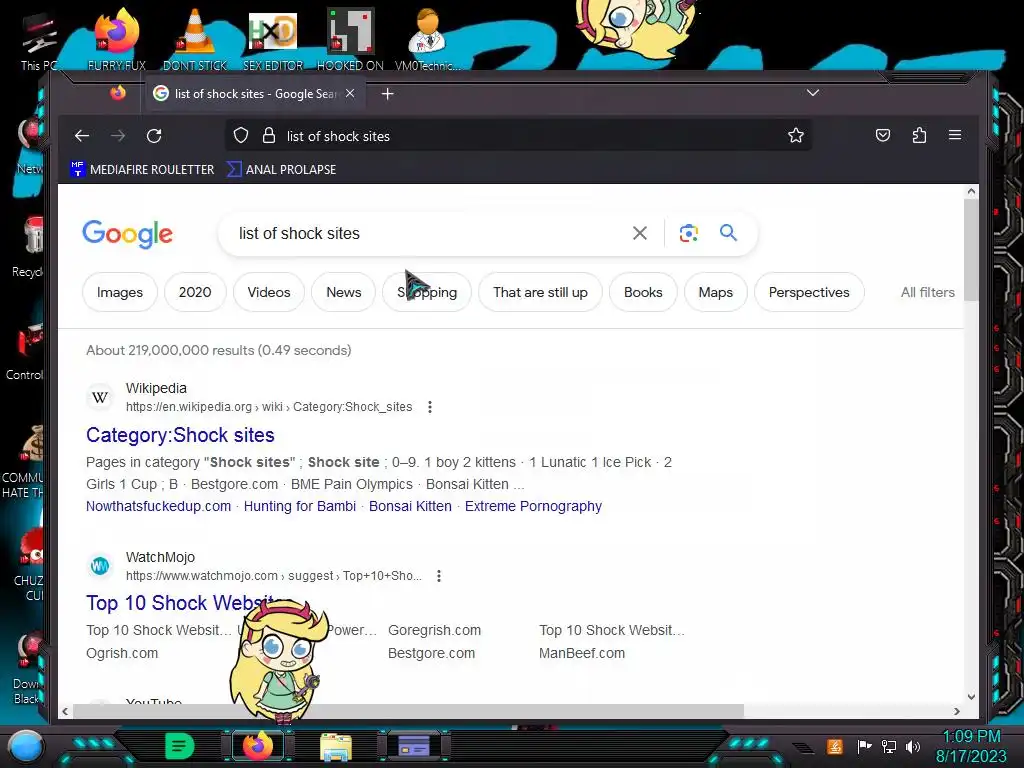This screenshot has height=768, width=1024.
Task: Click the WatchMojo favicon in results
Action: click(100, 566)
